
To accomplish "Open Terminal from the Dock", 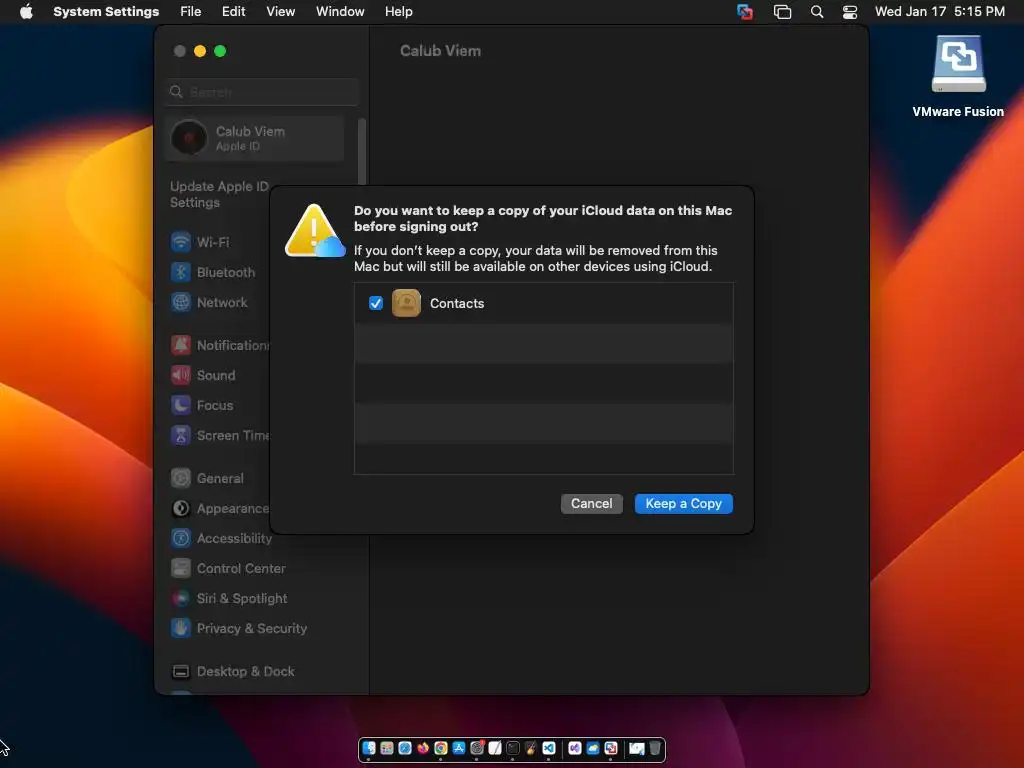I will pyautogui.click(x=513, y=748).
